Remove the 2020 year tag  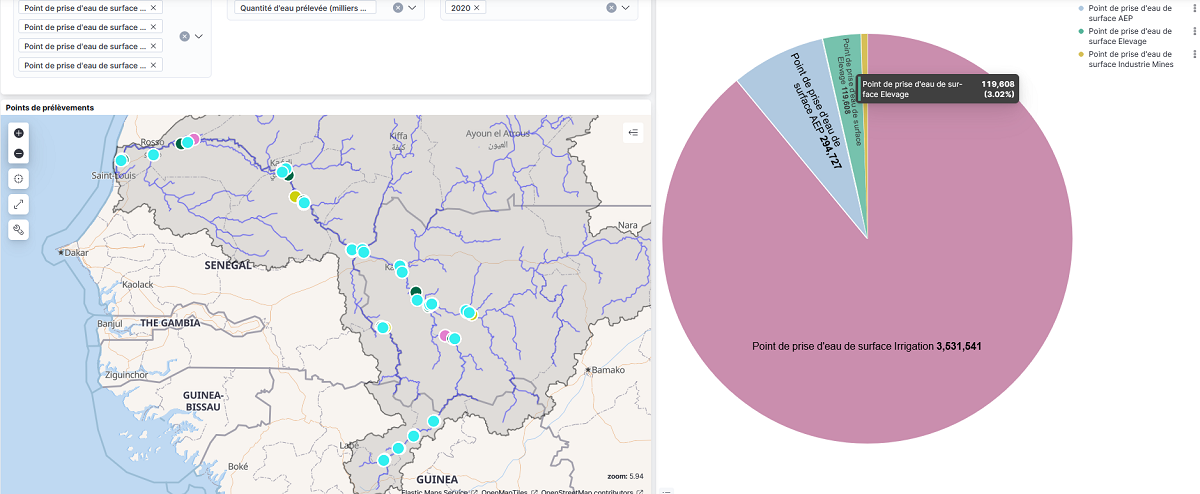pos(477,8)
